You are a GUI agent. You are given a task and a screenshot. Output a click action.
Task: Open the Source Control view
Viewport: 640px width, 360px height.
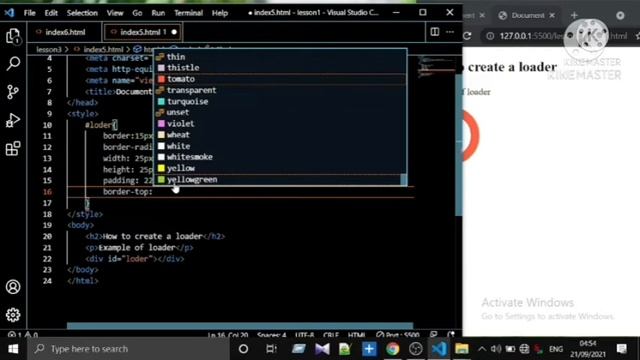(13, 92)
